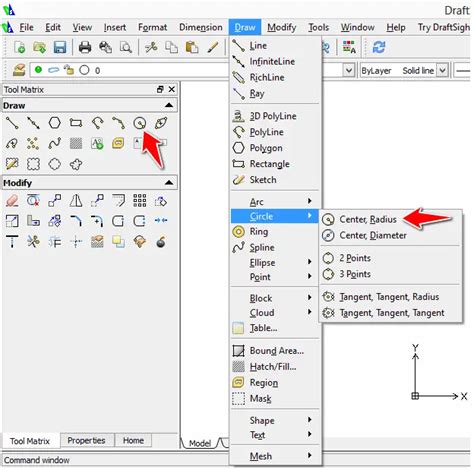Select the Arc tool in Tool Matrix
Viewport: 474px width, 470px height.
119,123
